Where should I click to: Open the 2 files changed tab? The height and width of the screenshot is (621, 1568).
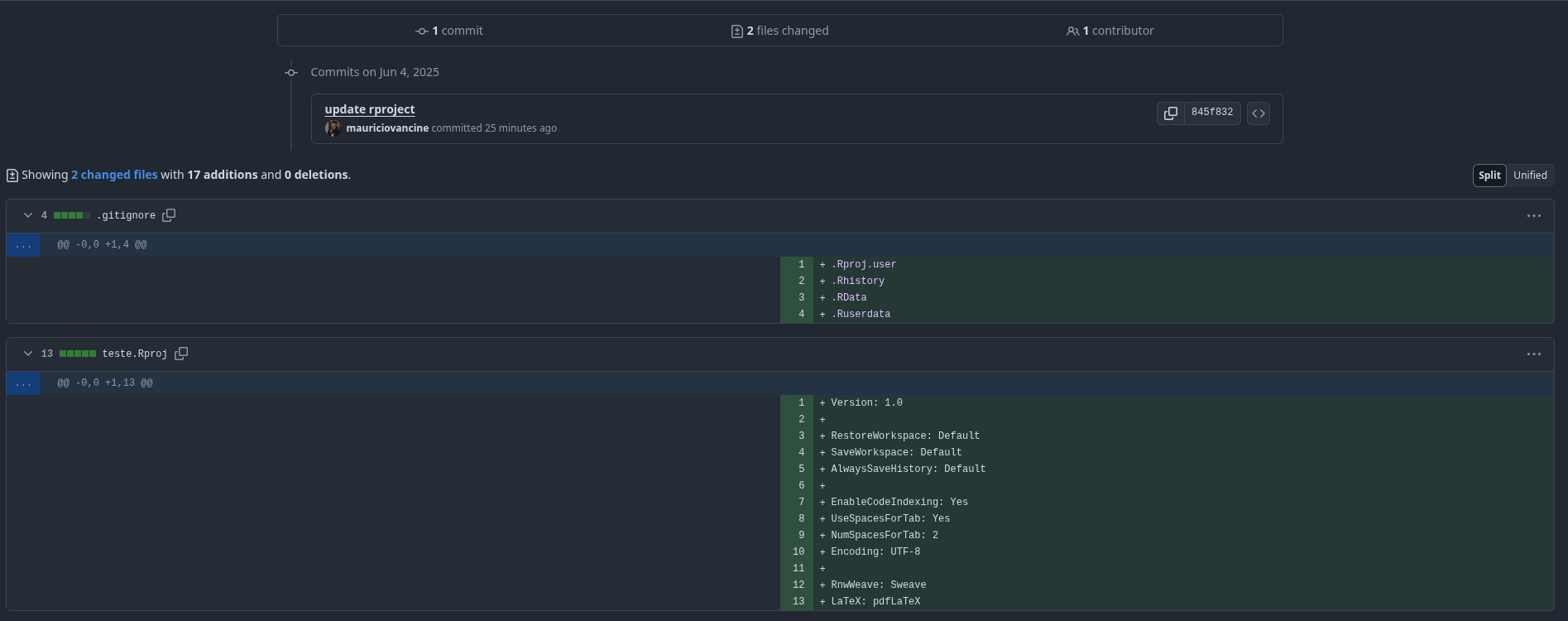click(x=779, y=31)
